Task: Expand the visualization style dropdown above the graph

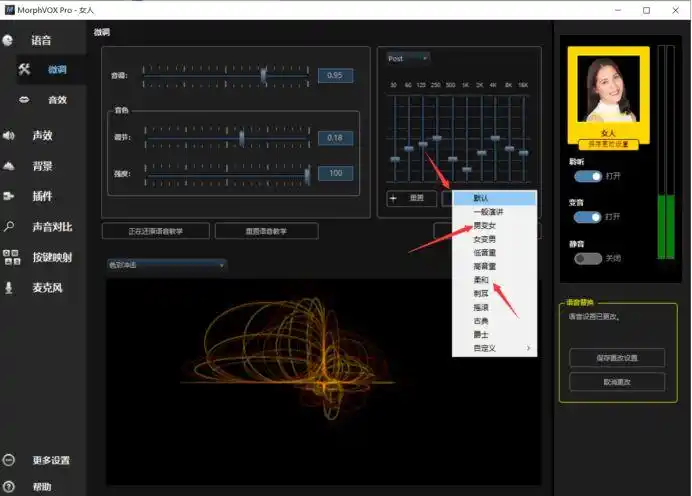Action: point(167,265)
